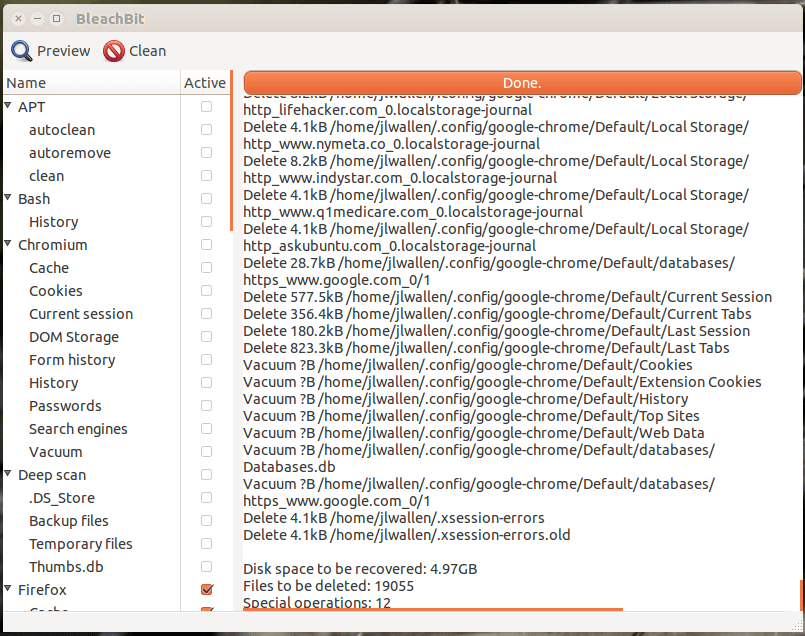The image size is (805, 636).
Task: Click the orange Done progress bar
Action: (521, 82)
